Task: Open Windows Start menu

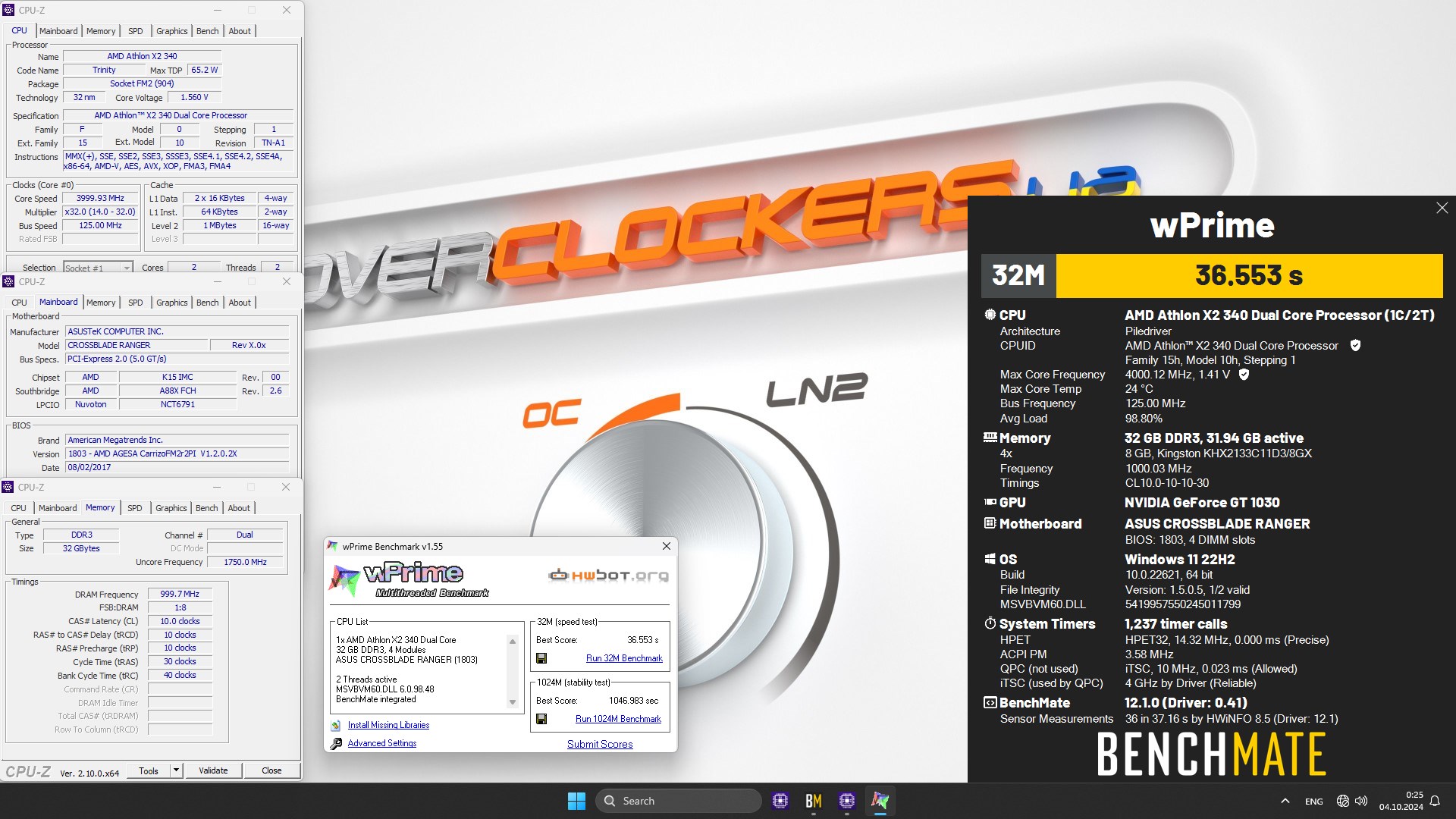Action: 576,801
